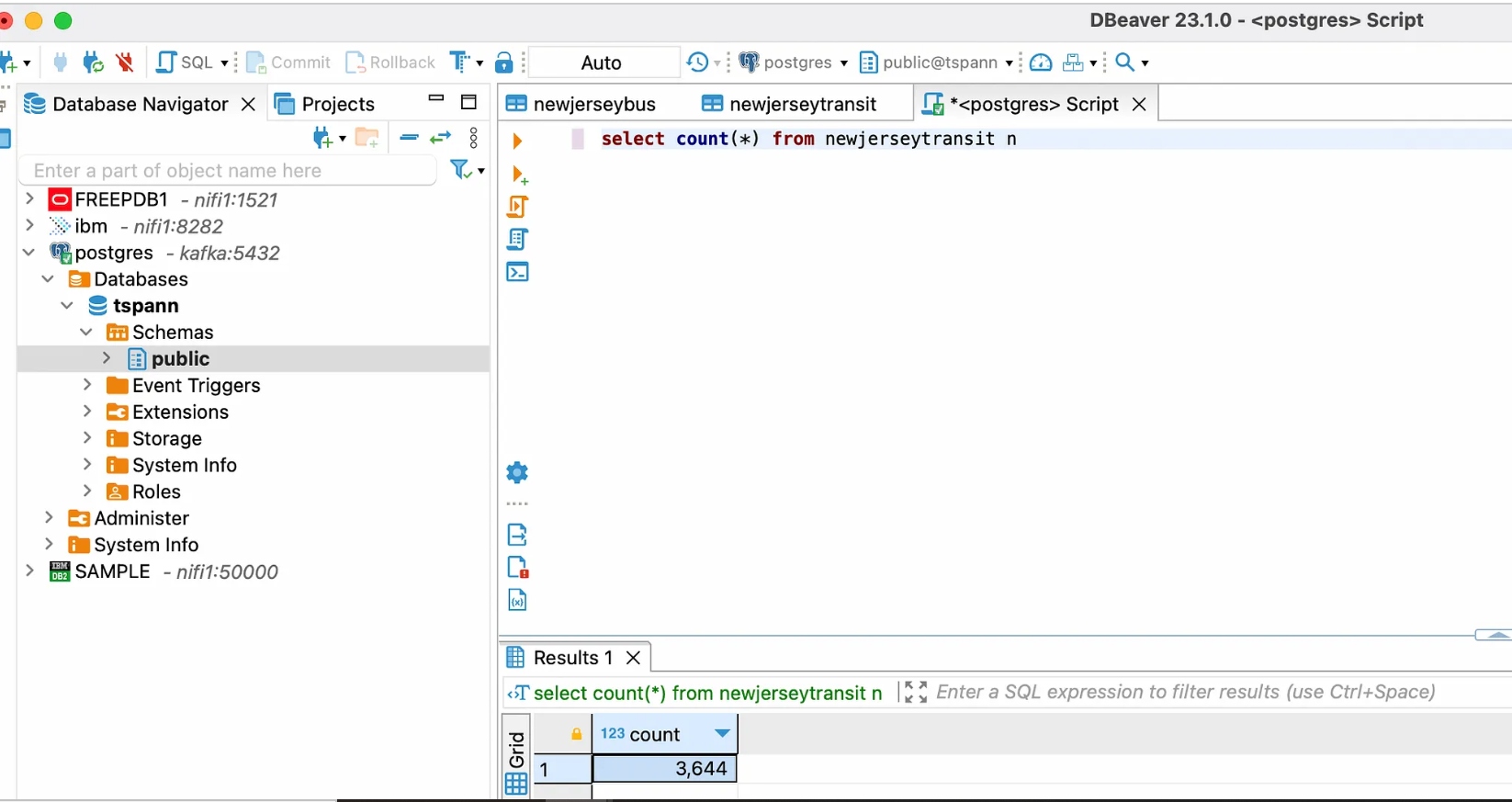Select the SAMPLE DB2 connection
Screen dimensions: 1512x802
pyautogui.click(x=164, y=571)
